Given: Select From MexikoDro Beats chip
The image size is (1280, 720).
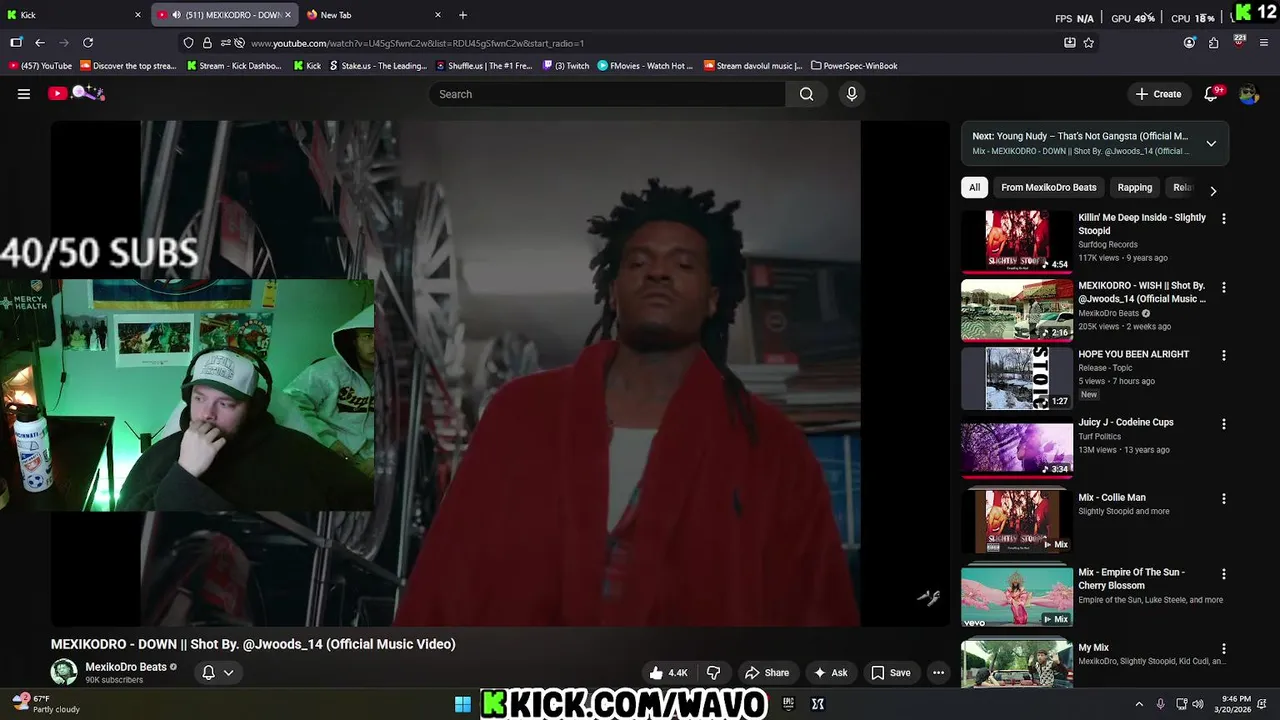Looking at the screenshot, I should [x=1048, y=188].
